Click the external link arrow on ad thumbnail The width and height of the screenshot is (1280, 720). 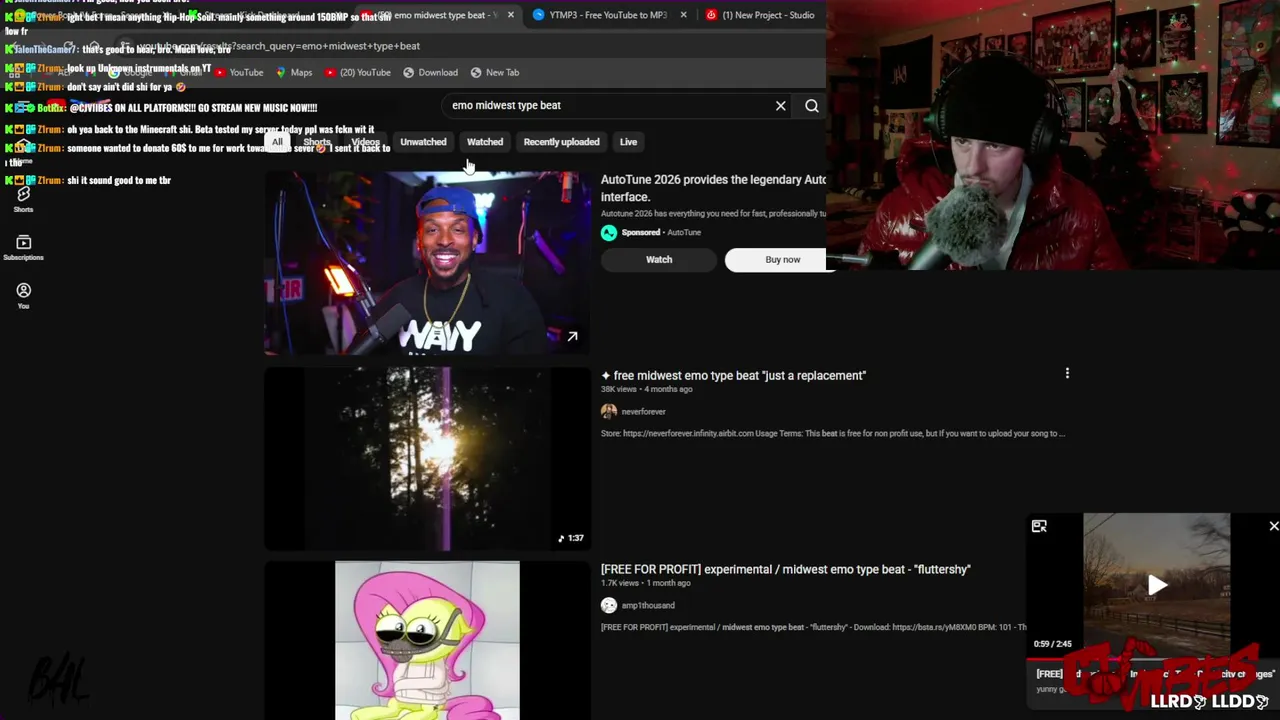(x=572, y=337)
